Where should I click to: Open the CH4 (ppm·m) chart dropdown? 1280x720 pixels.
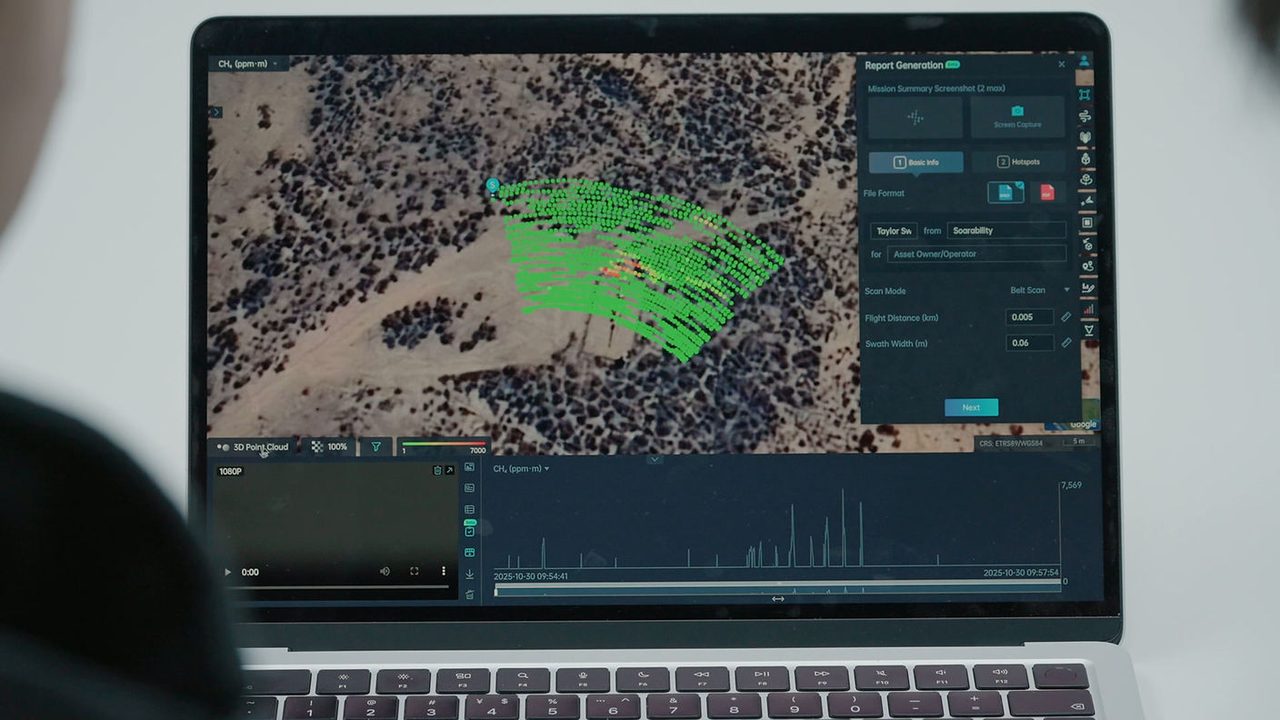tap(521, 468)
